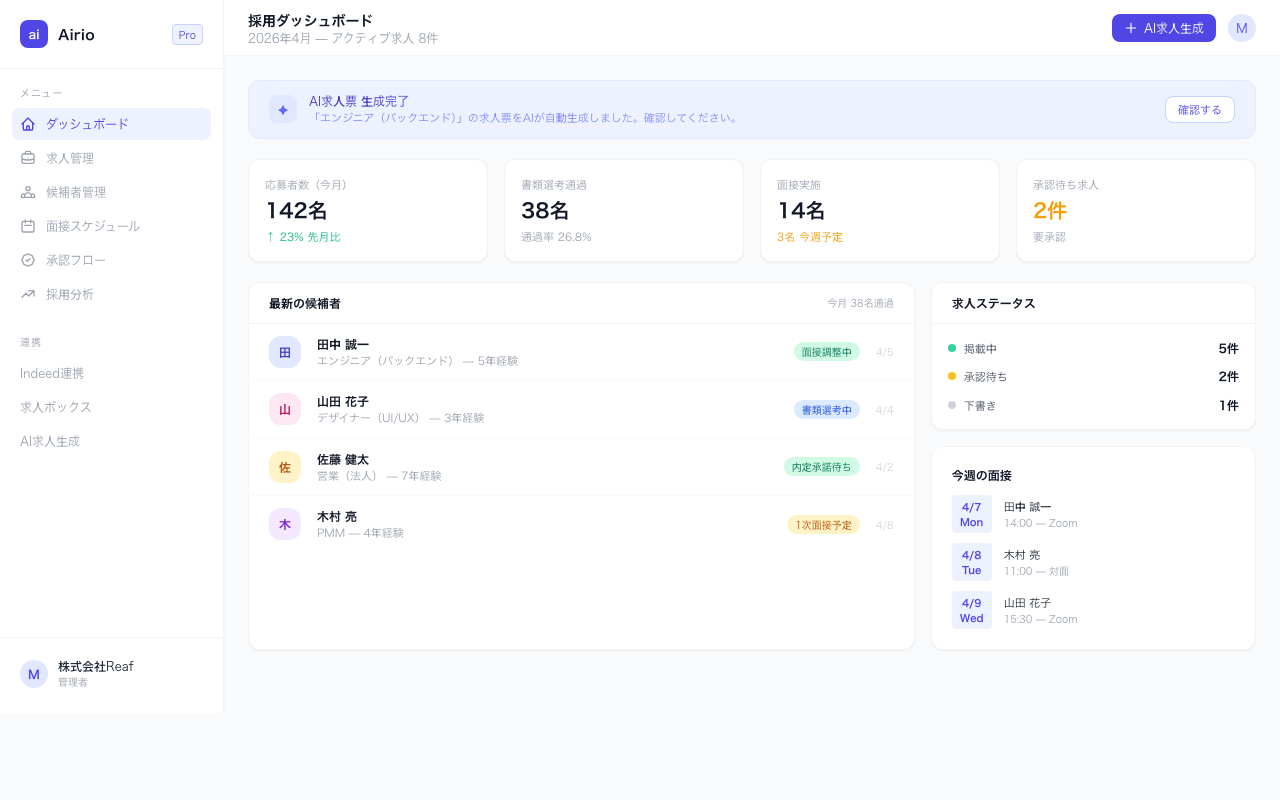Click the trend chart icon for 採用分析

tap(28, 294)
